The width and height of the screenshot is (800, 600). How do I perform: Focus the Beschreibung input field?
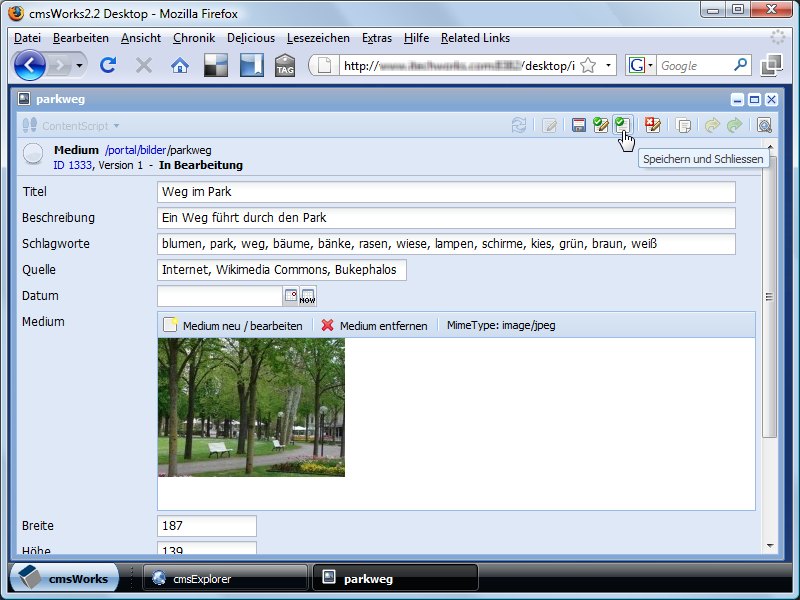tap(446, 218)
